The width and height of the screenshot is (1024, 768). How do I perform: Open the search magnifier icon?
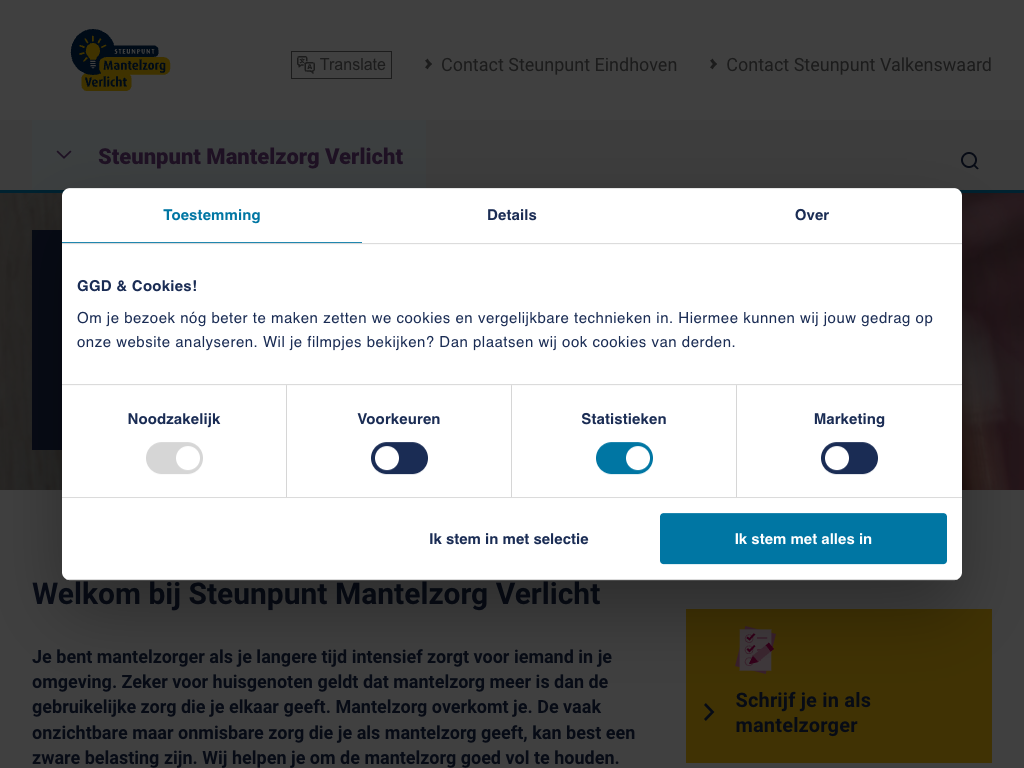[969, 161]
